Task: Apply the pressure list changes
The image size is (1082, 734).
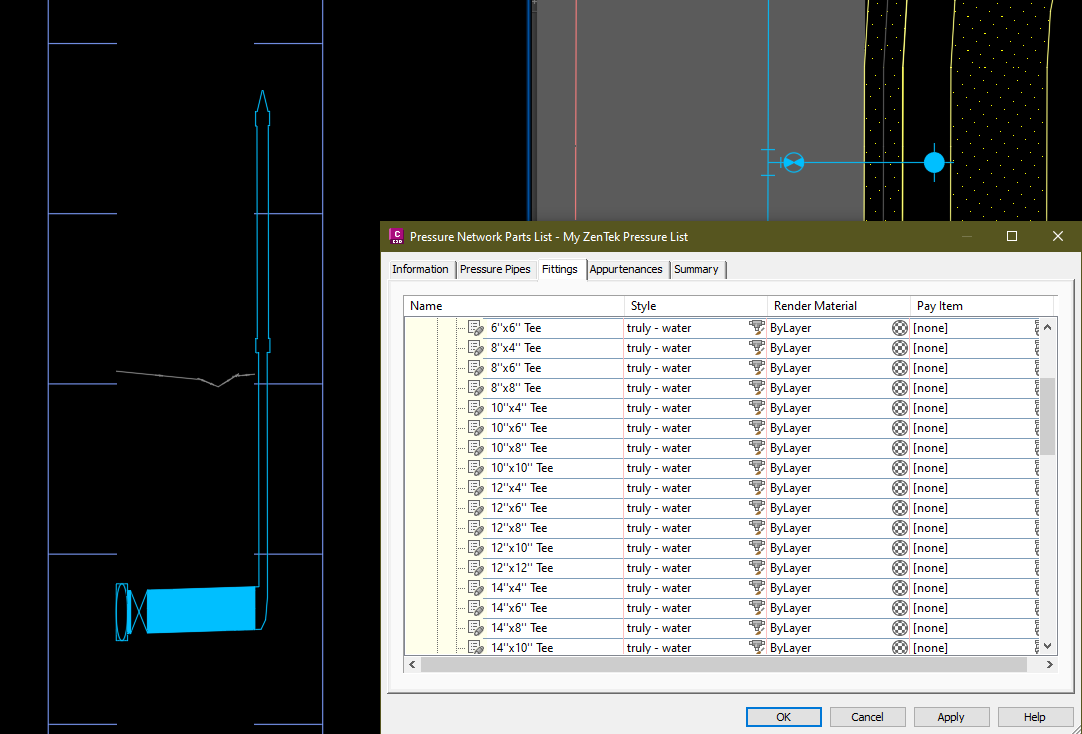Action: (951, 716)
